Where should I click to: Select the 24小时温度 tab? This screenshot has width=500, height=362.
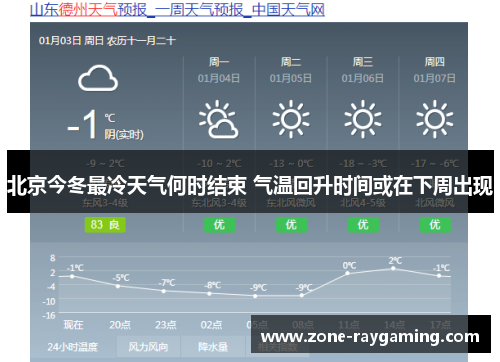[x=73, y=347]
